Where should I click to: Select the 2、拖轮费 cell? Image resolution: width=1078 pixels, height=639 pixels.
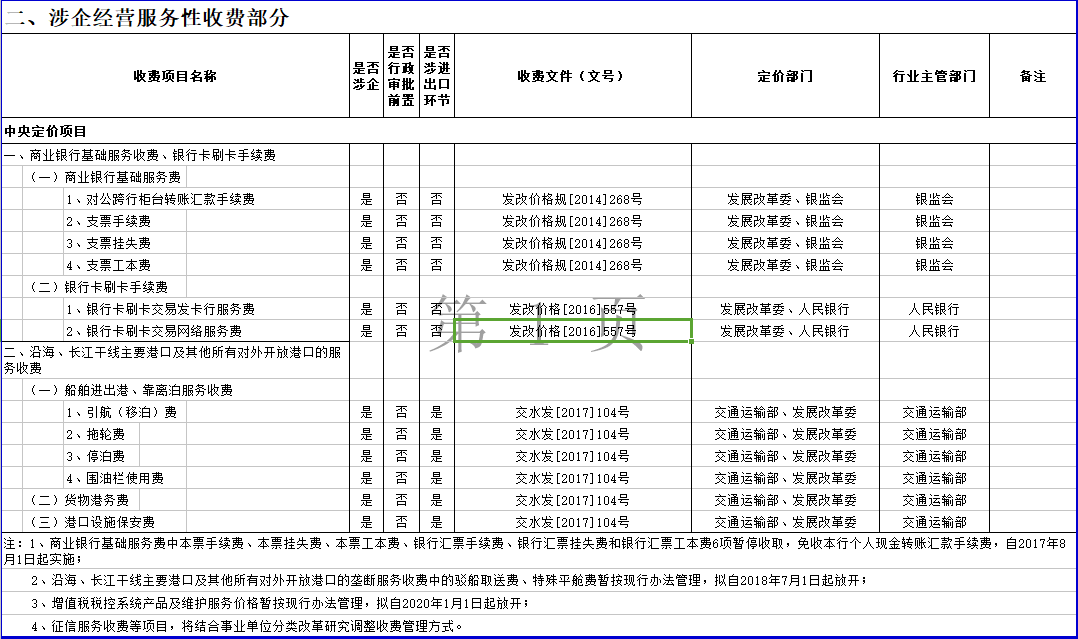click(x=101, y=435)
